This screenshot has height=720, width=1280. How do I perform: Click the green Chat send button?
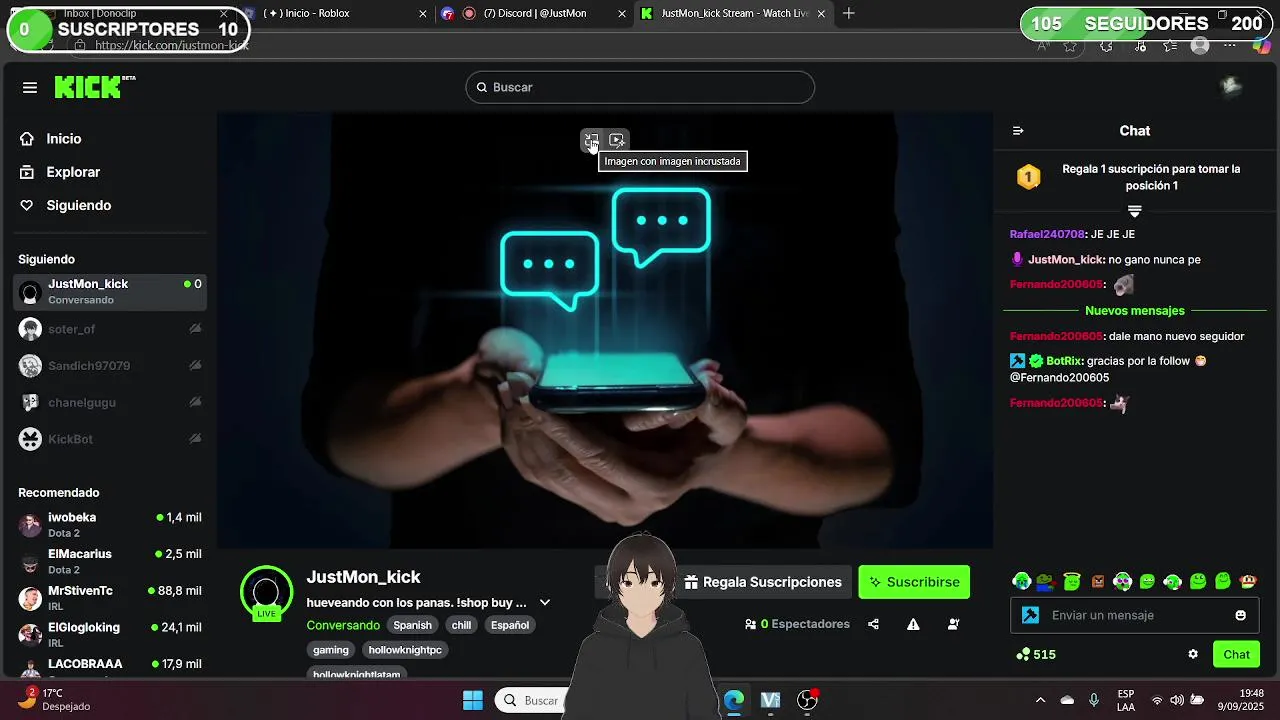[x=1236, y=654]
